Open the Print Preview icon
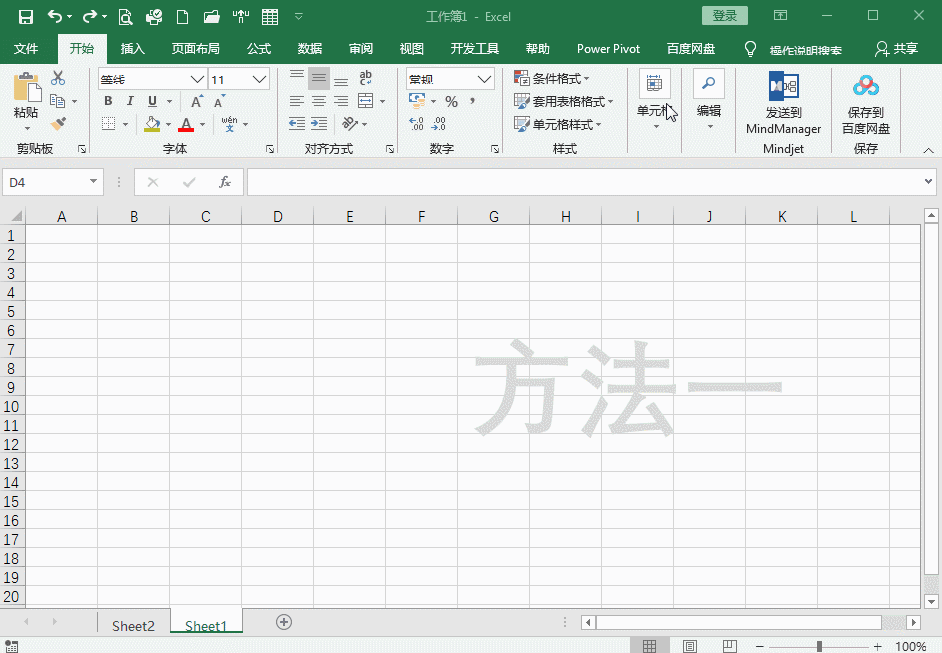Viewport: 942px width, 653px height. 125,16
